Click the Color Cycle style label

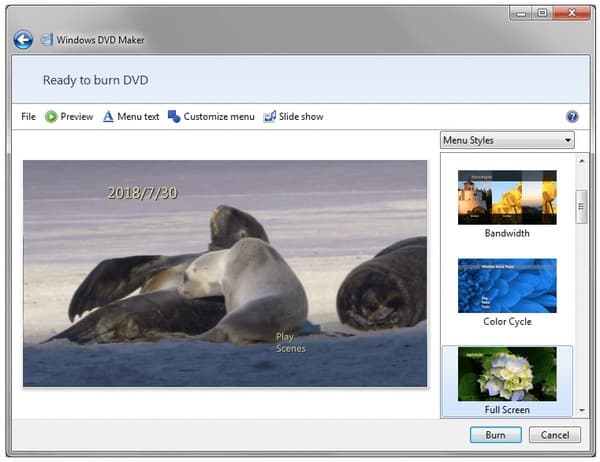[x=507, y=322]
